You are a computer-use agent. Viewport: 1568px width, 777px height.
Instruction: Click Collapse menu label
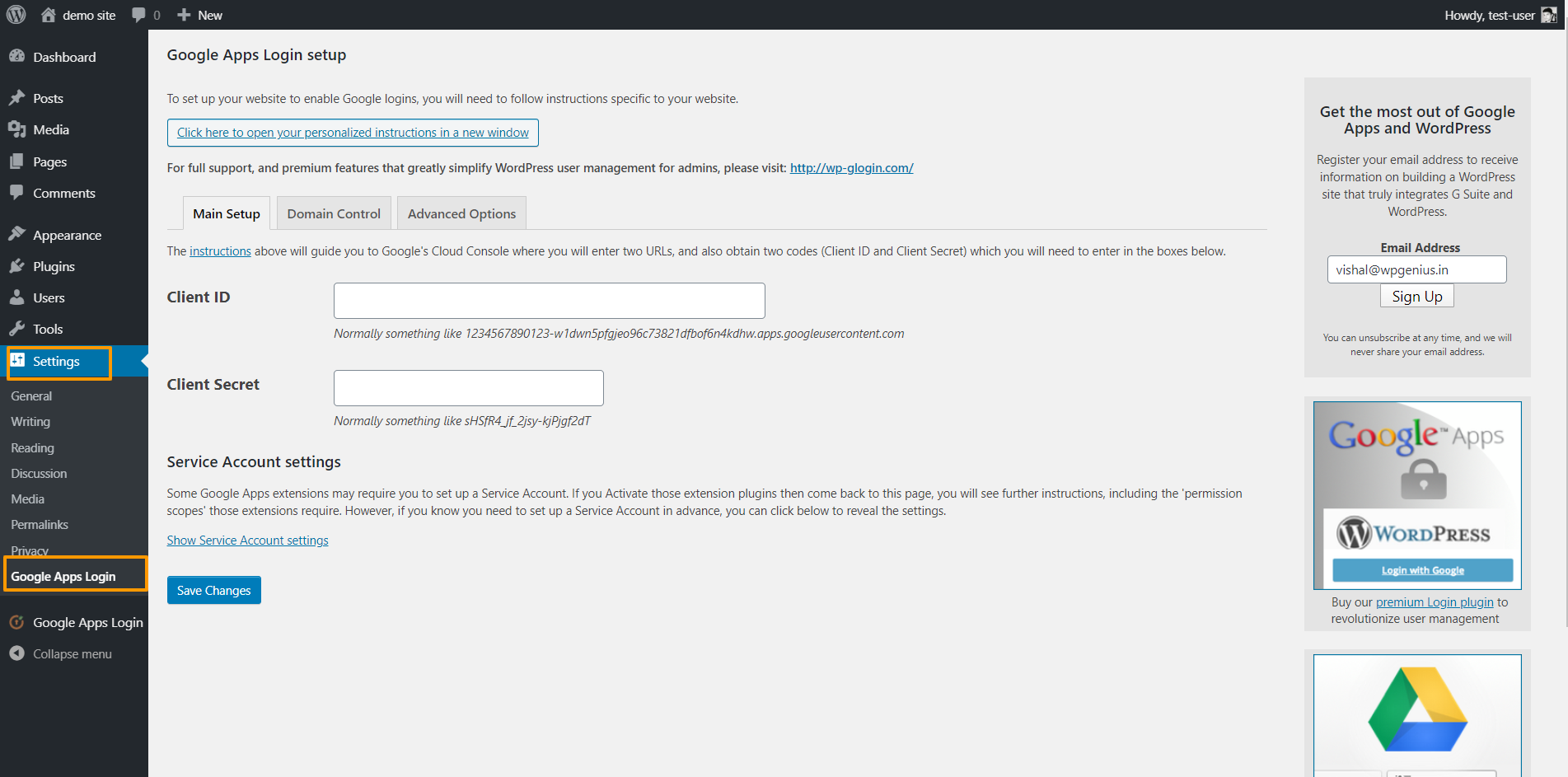(x=73, y=653)
